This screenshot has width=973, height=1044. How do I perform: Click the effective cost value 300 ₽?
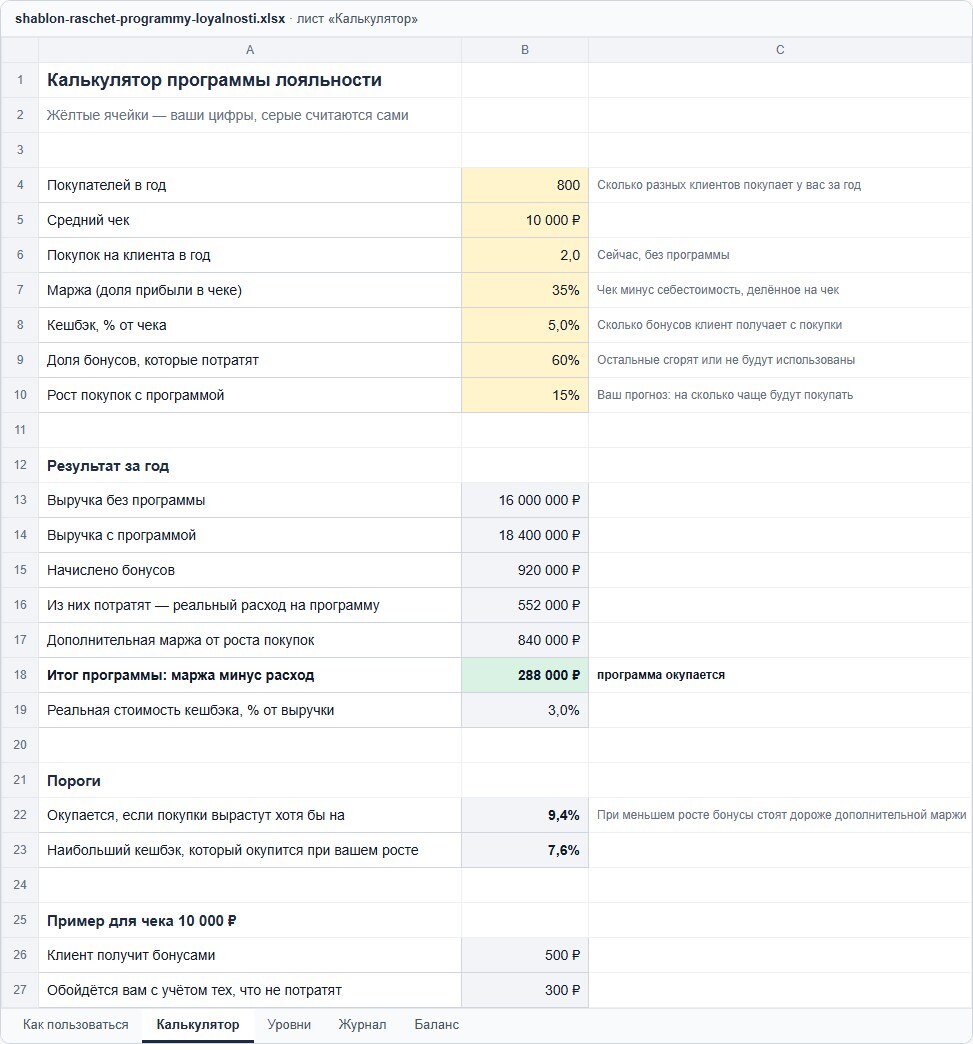tap(525, 990)
